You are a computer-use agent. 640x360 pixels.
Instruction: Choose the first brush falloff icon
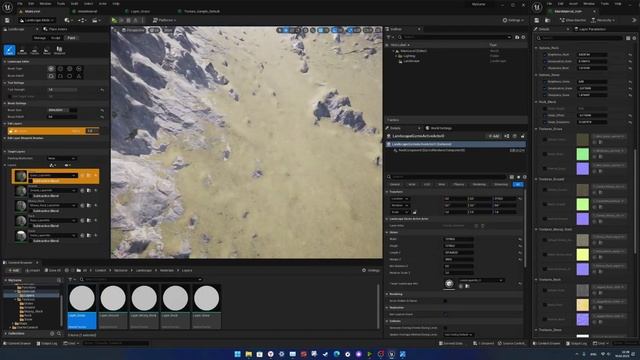click(51, 76)
